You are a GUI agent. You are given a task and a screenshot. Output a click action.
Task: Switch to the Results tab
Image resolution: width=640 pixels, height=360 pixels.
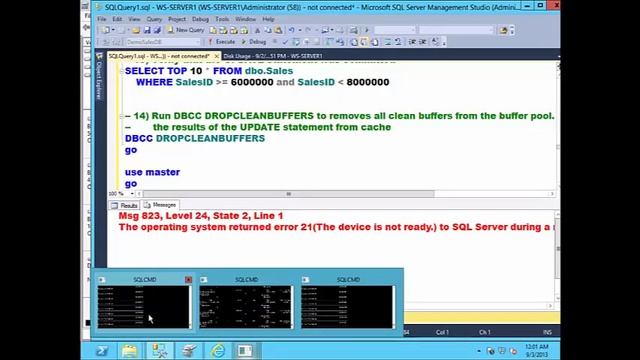125,205
